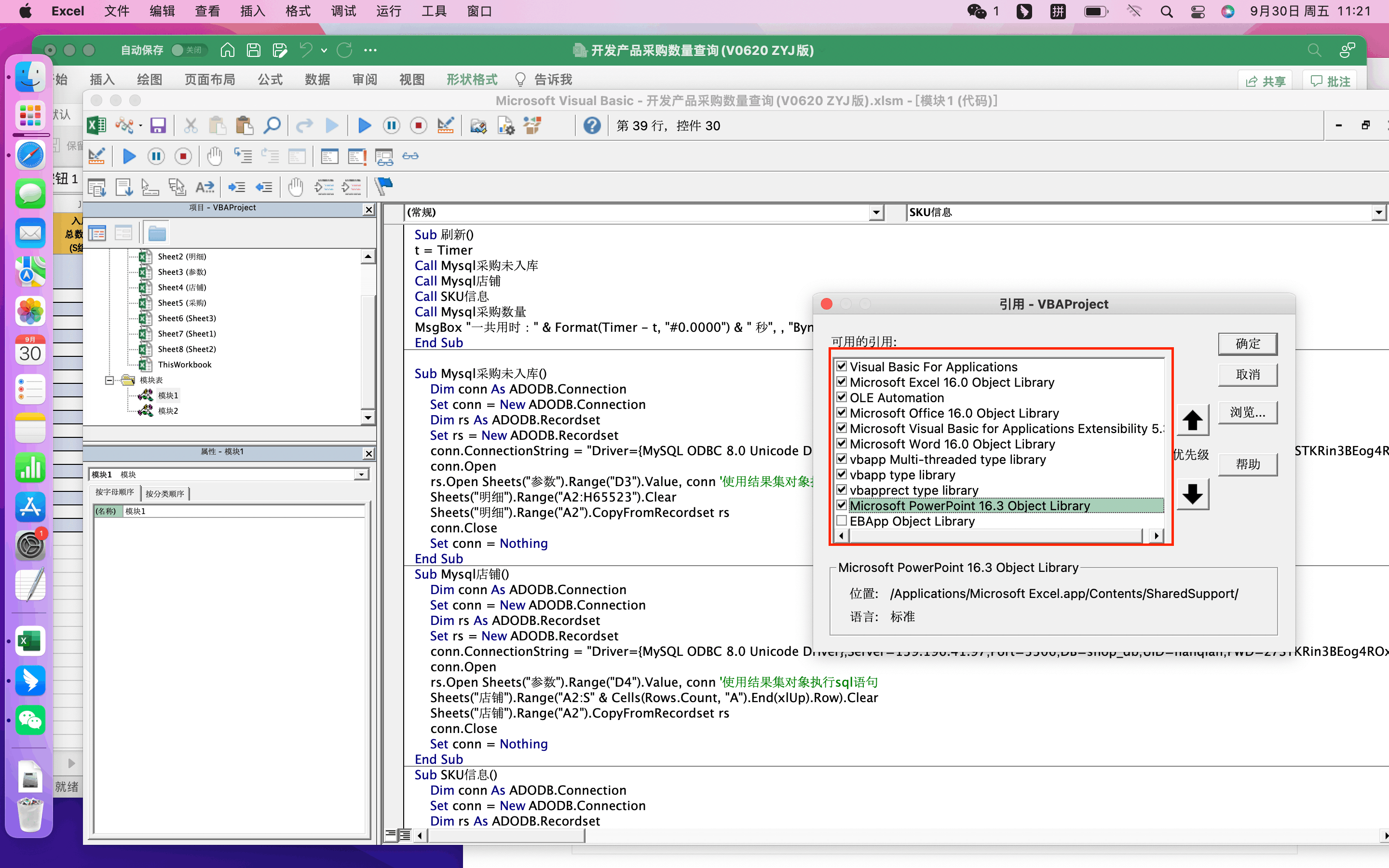Uncheck vbapprect type library reference
Image resolution: width=1389 pixels, height=868 pixels.
point(842,489)
